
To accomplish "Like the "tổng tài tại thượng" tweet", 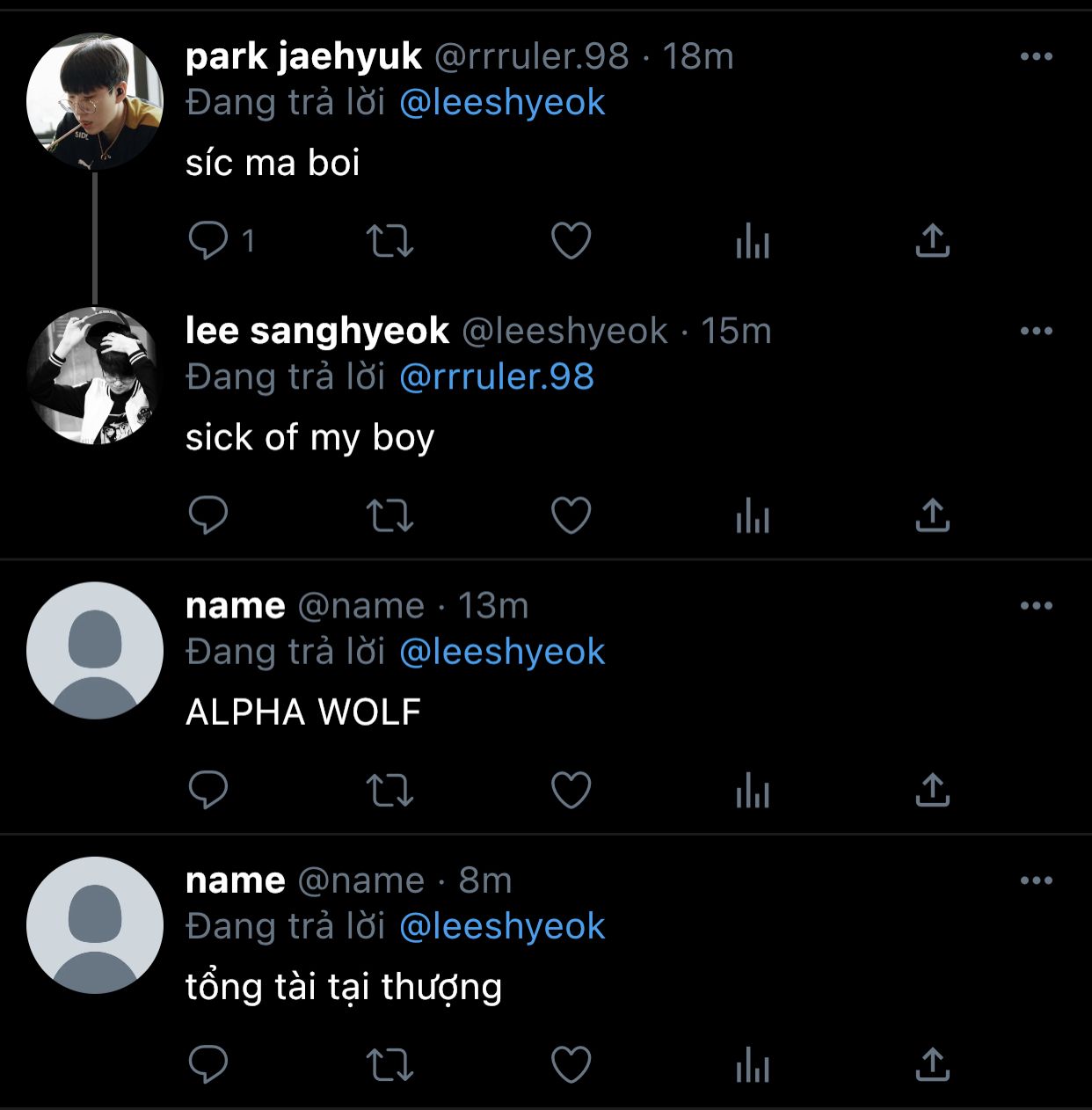I will [571, 1064].
